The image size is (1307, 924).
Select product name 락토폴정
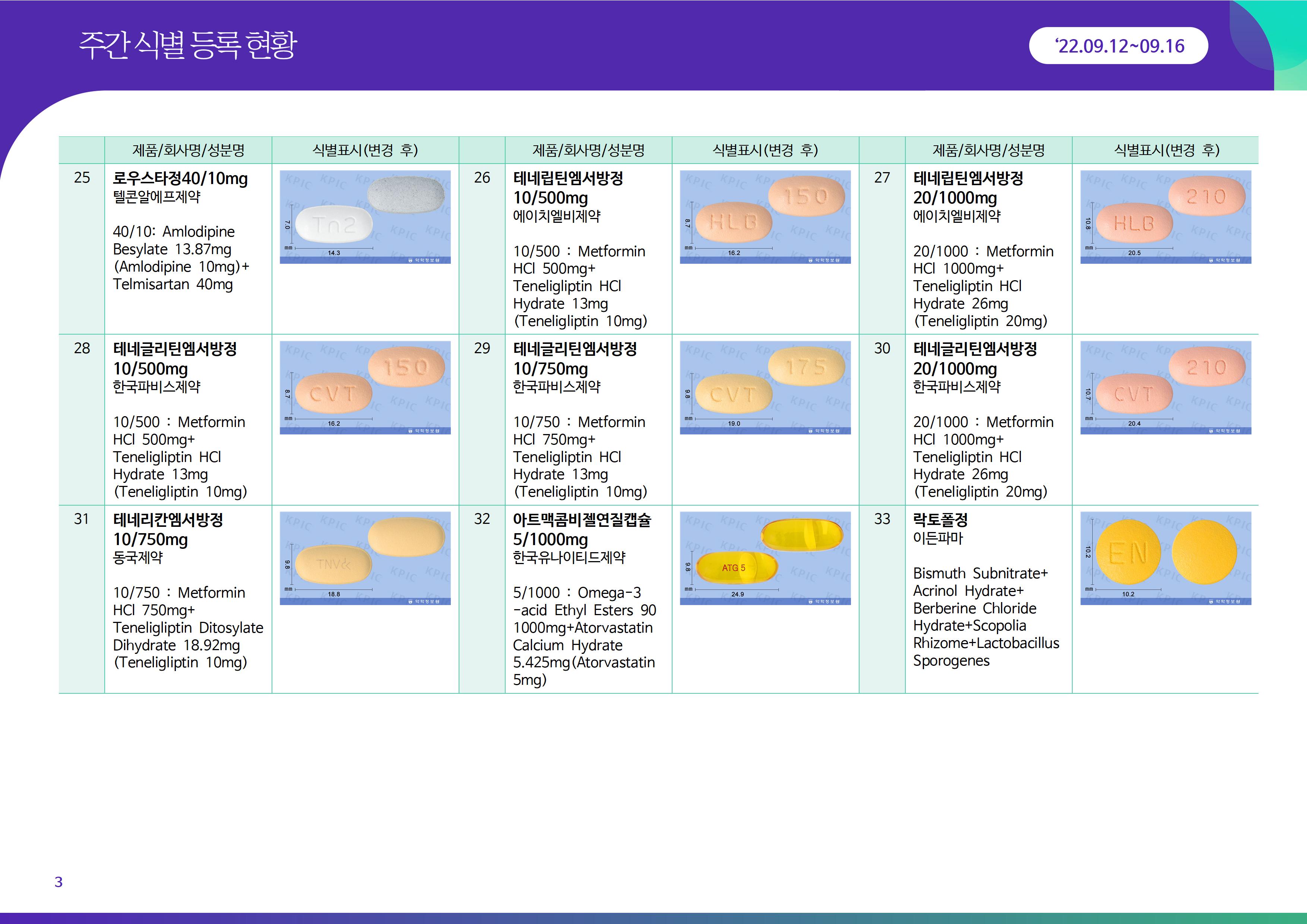click(x=940, y=519)
